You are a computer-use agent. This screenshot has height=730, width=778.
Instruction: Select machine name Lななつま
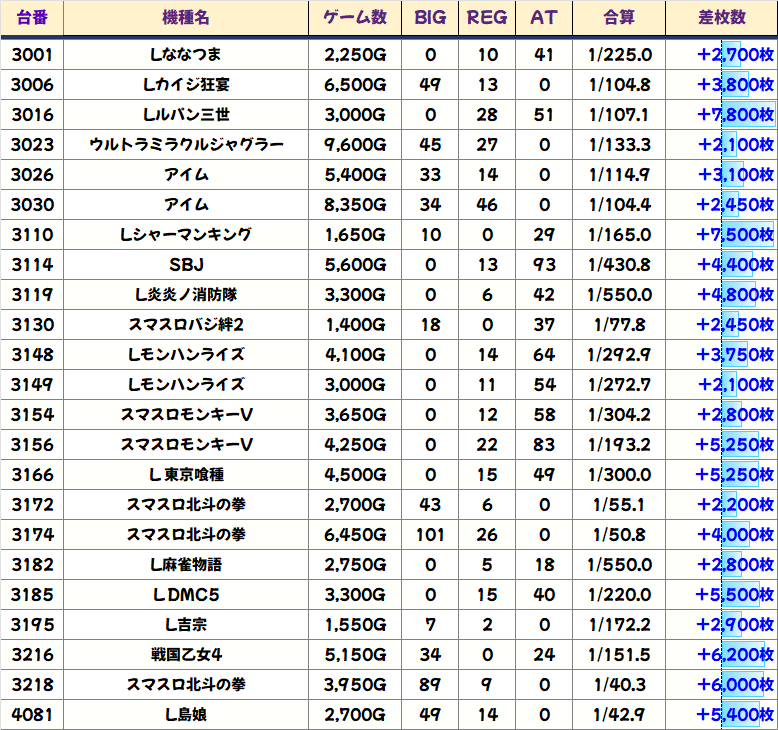point(186,55)
